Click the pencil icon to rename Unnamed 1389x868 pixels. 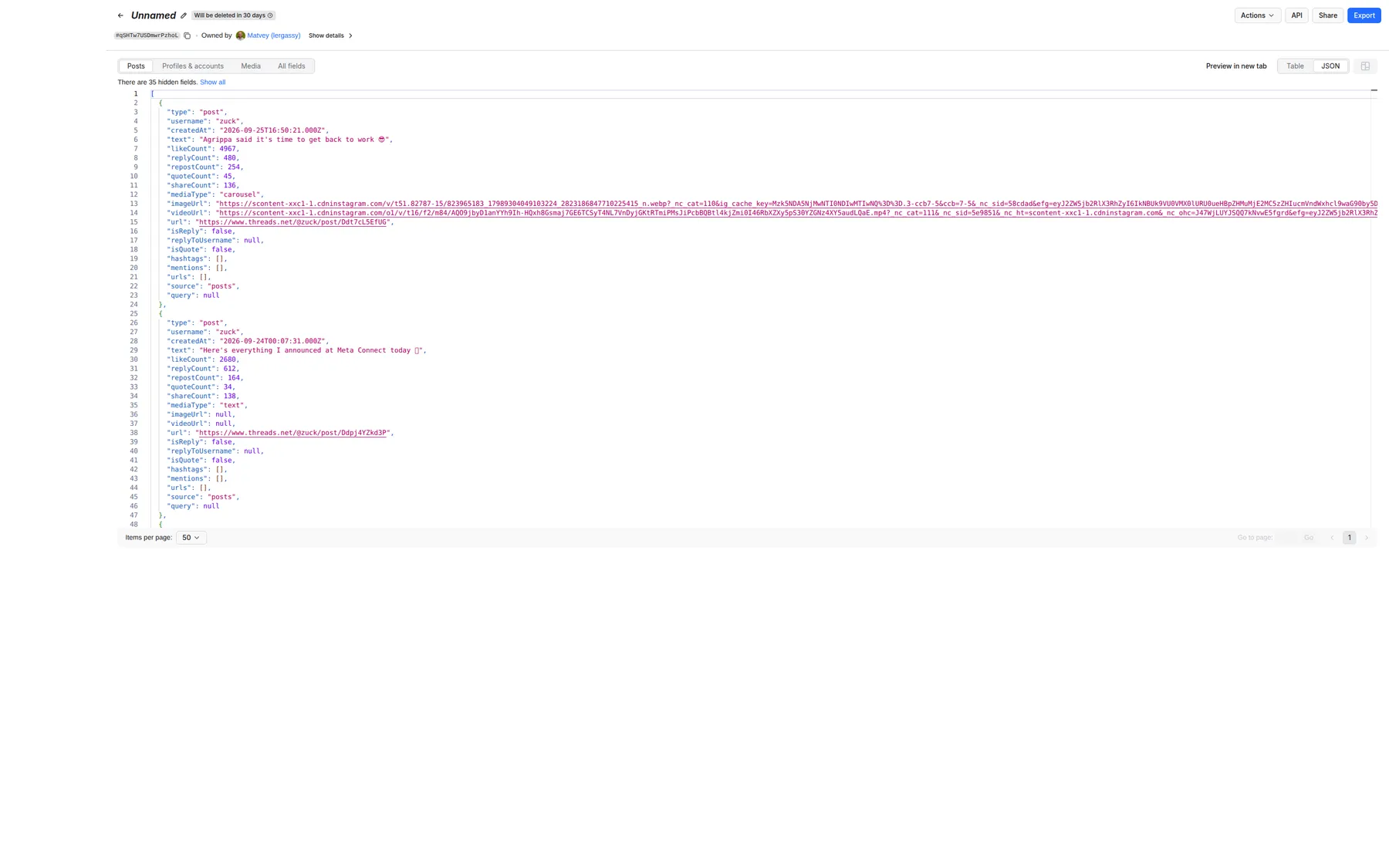pyautogui.click(x=184, y=15)
